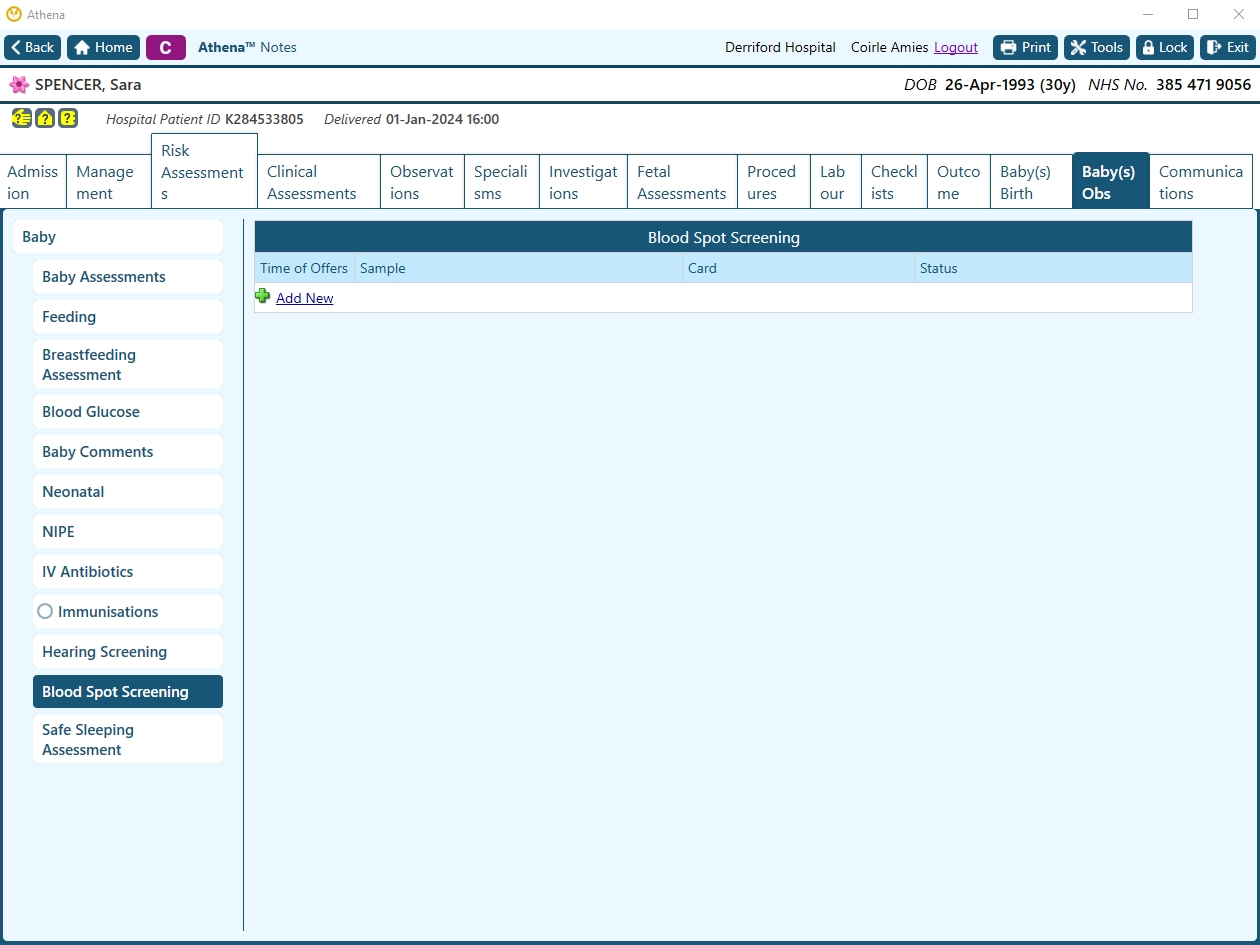This screenshot has height=945, width=1260.
Task: Go Back using the Back button
Action: pos(33,47)
